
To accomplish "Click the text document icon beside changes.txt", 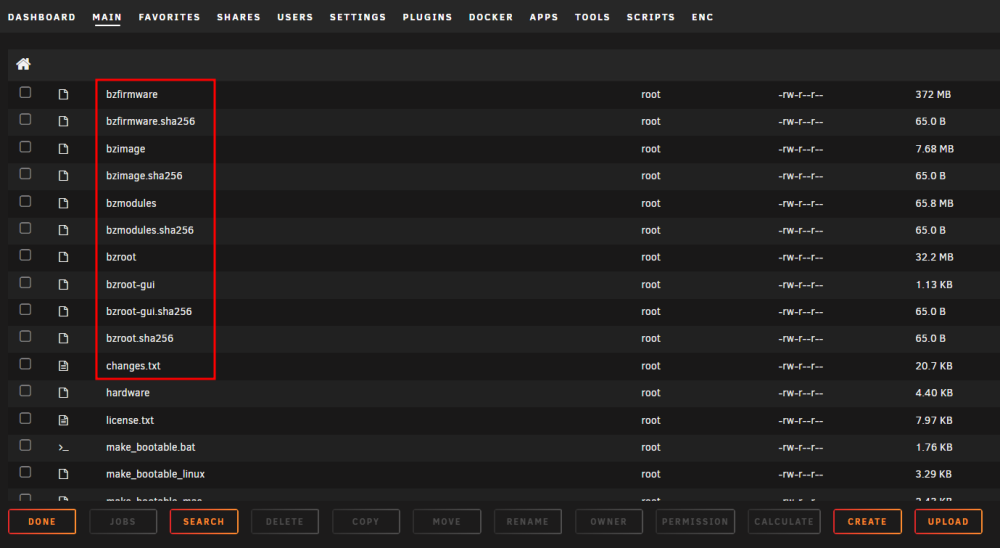I will [x=63, y=366].
